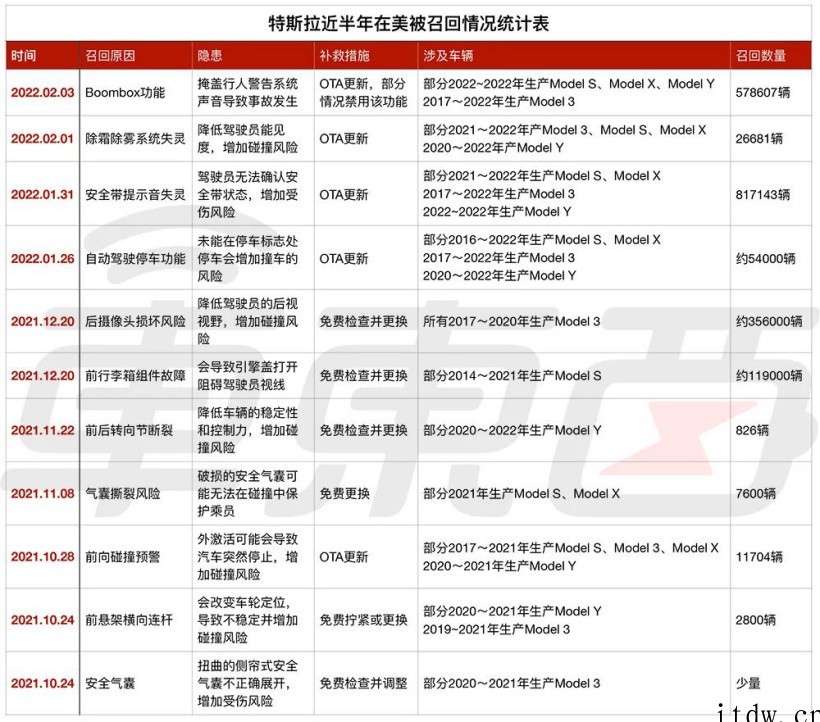Click the 除霜除雾系统失灵 cell
This screenshot has height=722, width=820.
click(x=135, y=139)
